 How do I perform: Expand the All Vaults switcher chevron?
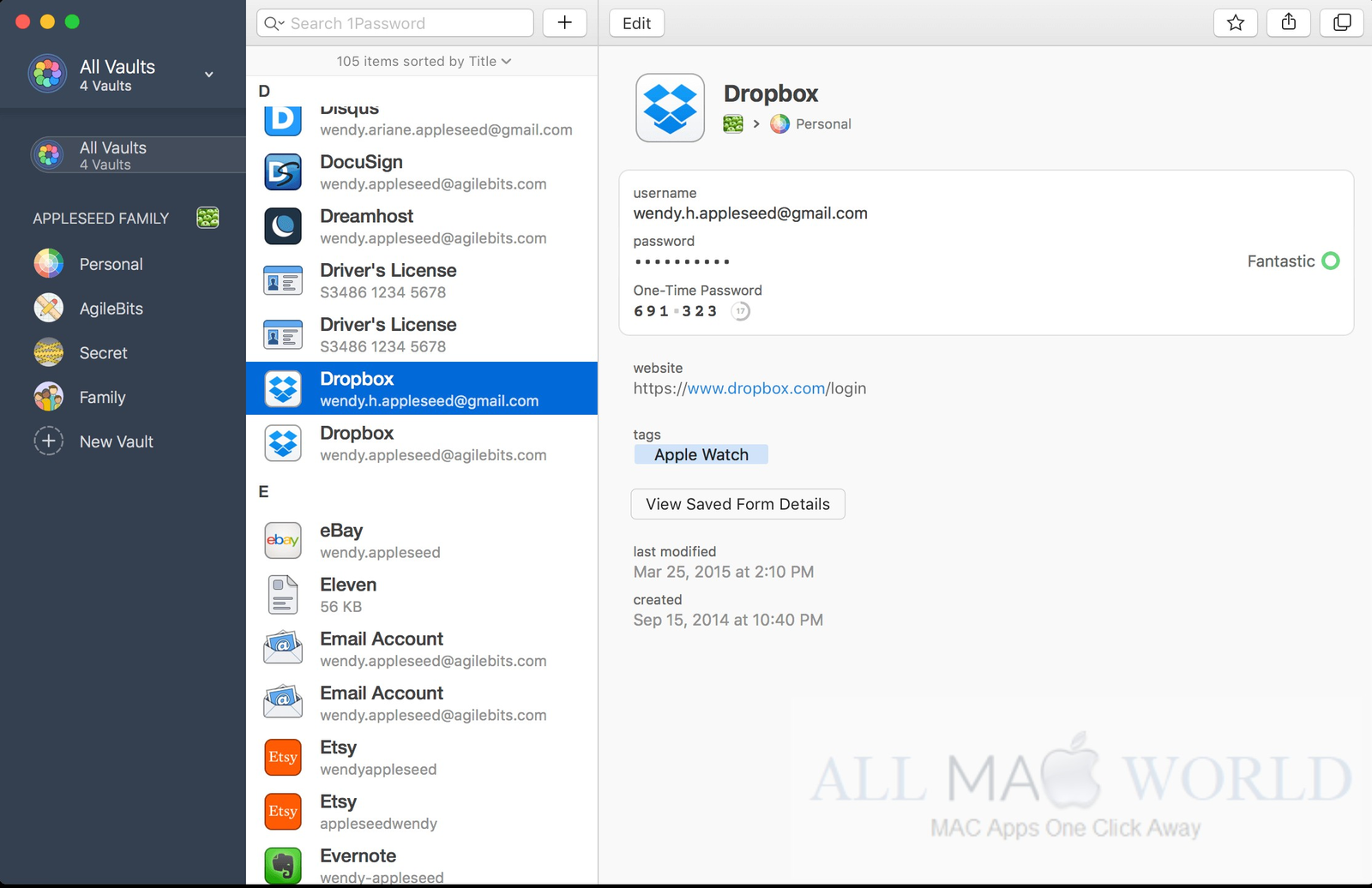(x=208, y=75)
